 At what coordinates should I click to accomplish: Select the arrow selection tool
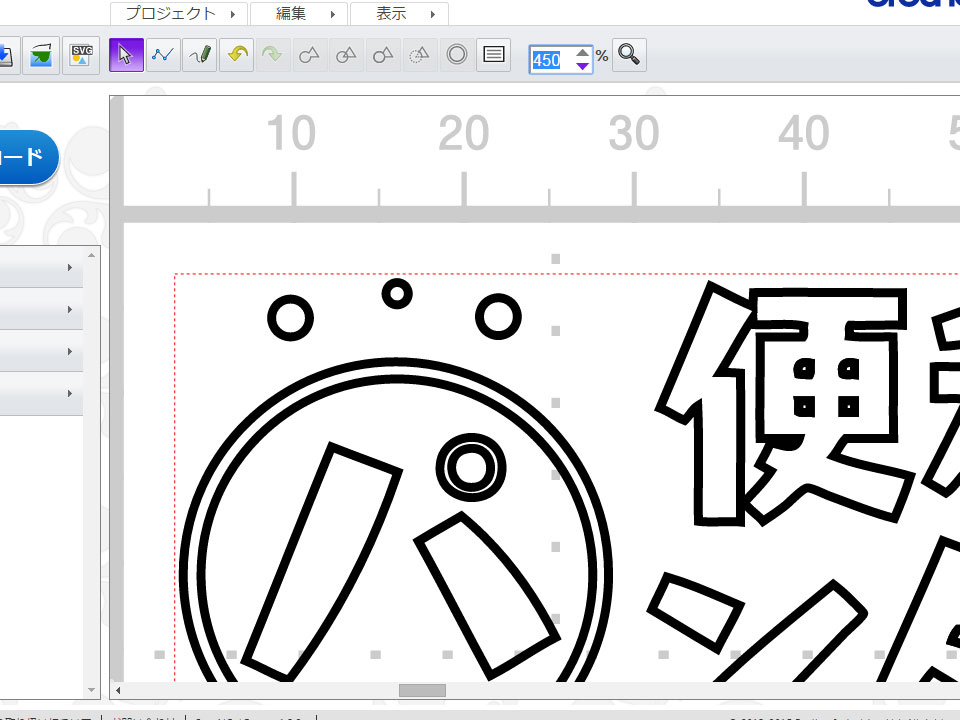(x=126, y=55)
